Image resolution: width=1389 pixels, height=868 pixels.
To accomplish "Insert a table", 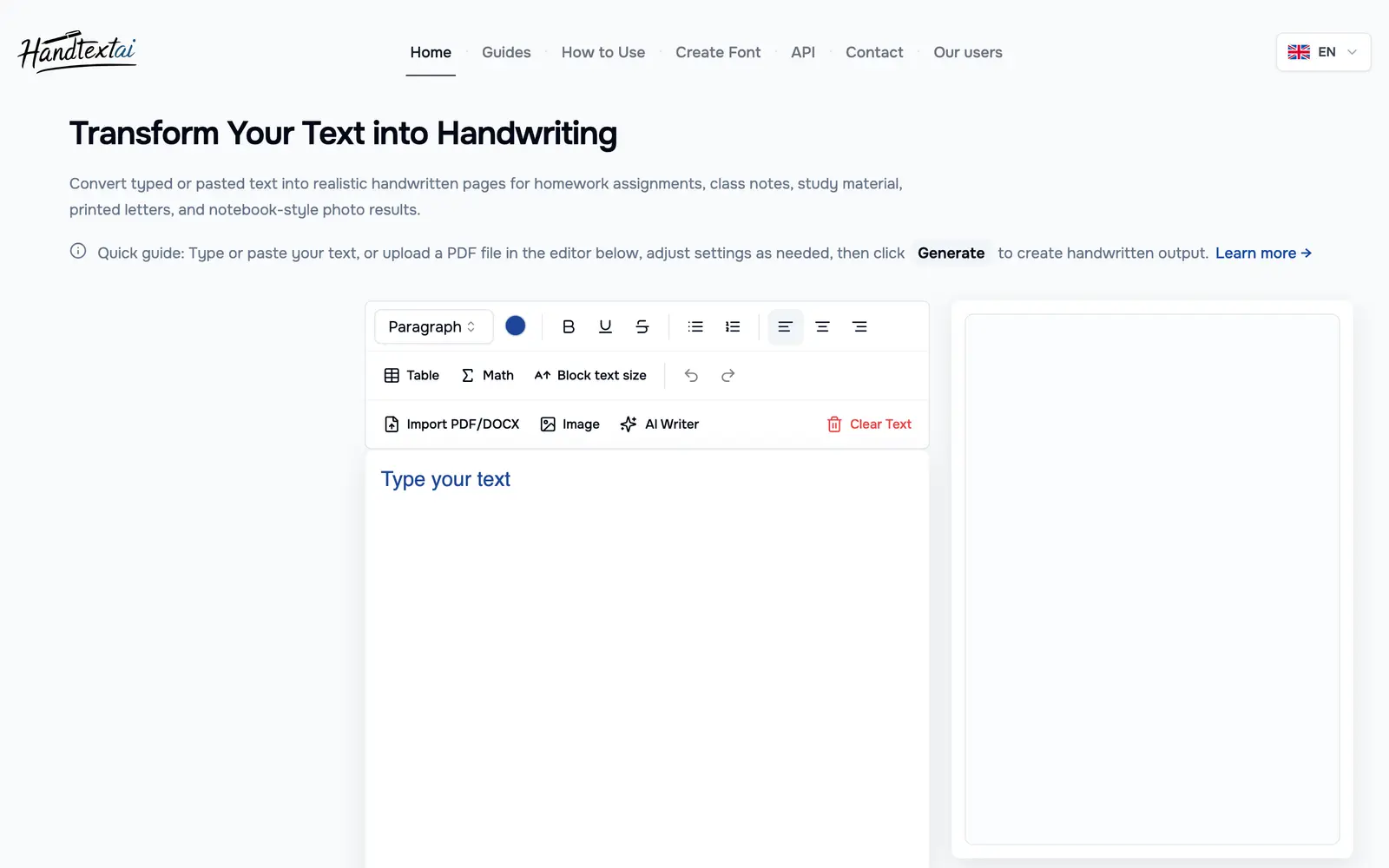I will click(x=411, y=375).
